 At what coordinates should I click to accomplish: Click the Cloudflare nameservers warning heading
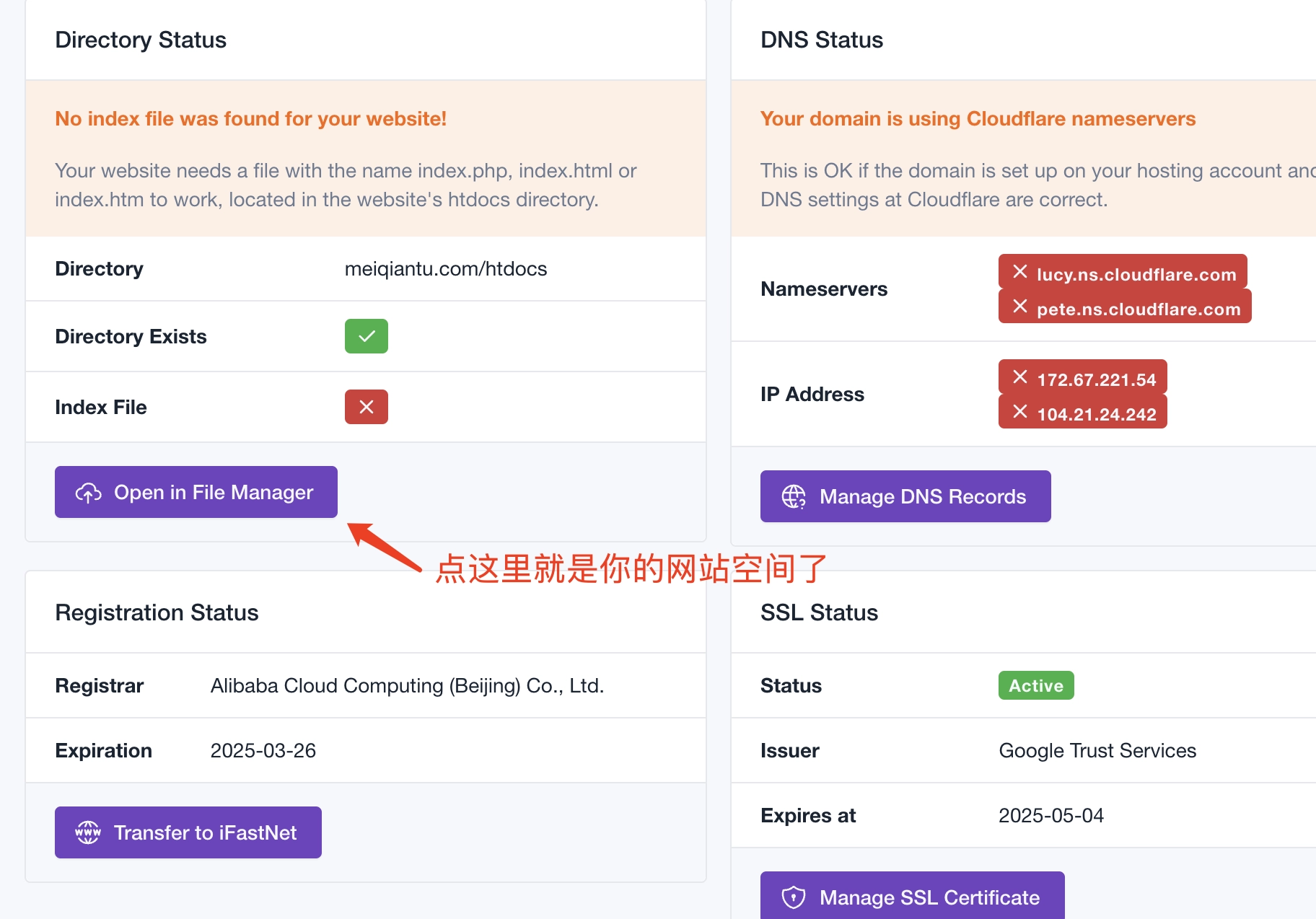pyautogui.click(x=978, y=118)
